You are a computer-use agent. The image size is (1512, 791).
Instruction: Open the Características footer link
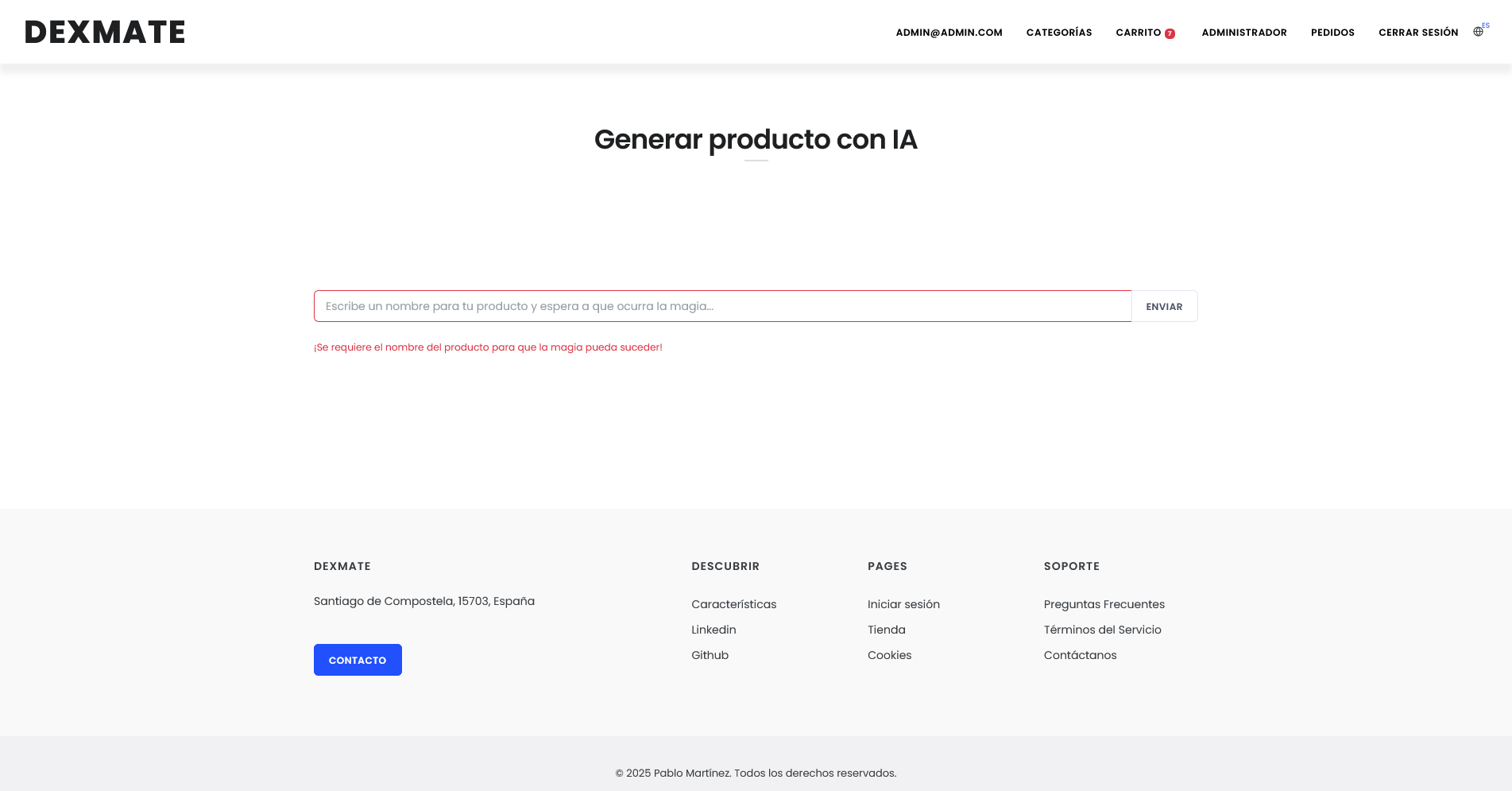pos(733,604)
